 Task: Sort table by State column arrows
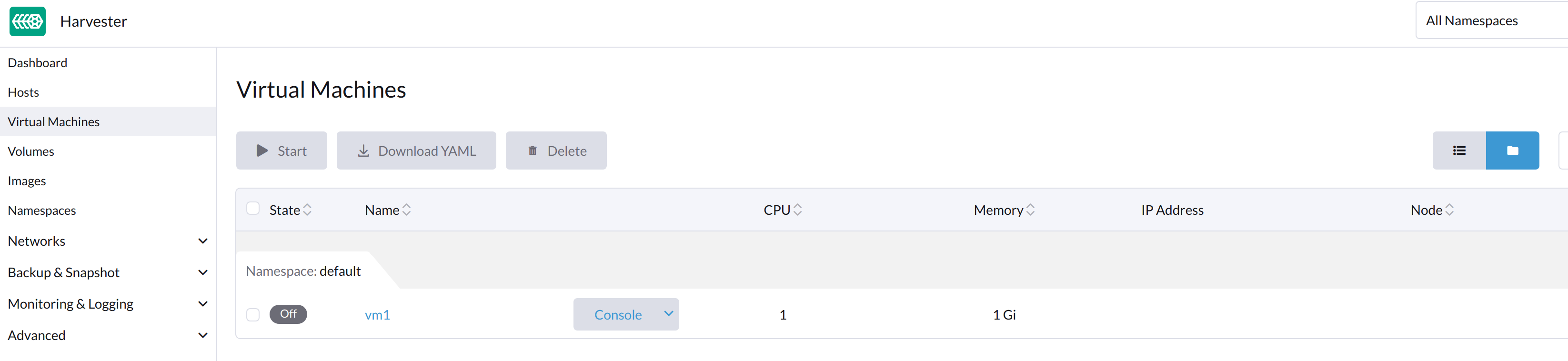(x=307, y=210)
